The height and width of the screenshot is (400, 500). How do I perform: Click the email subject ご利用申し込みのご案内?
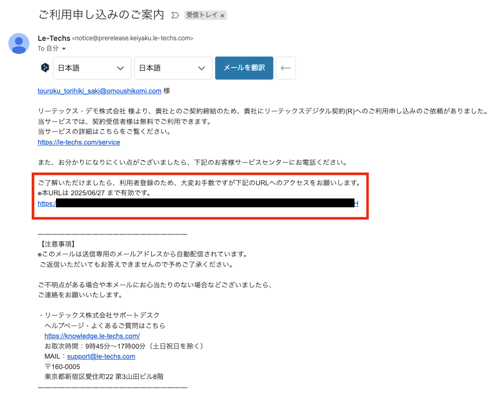coord(101,15)
